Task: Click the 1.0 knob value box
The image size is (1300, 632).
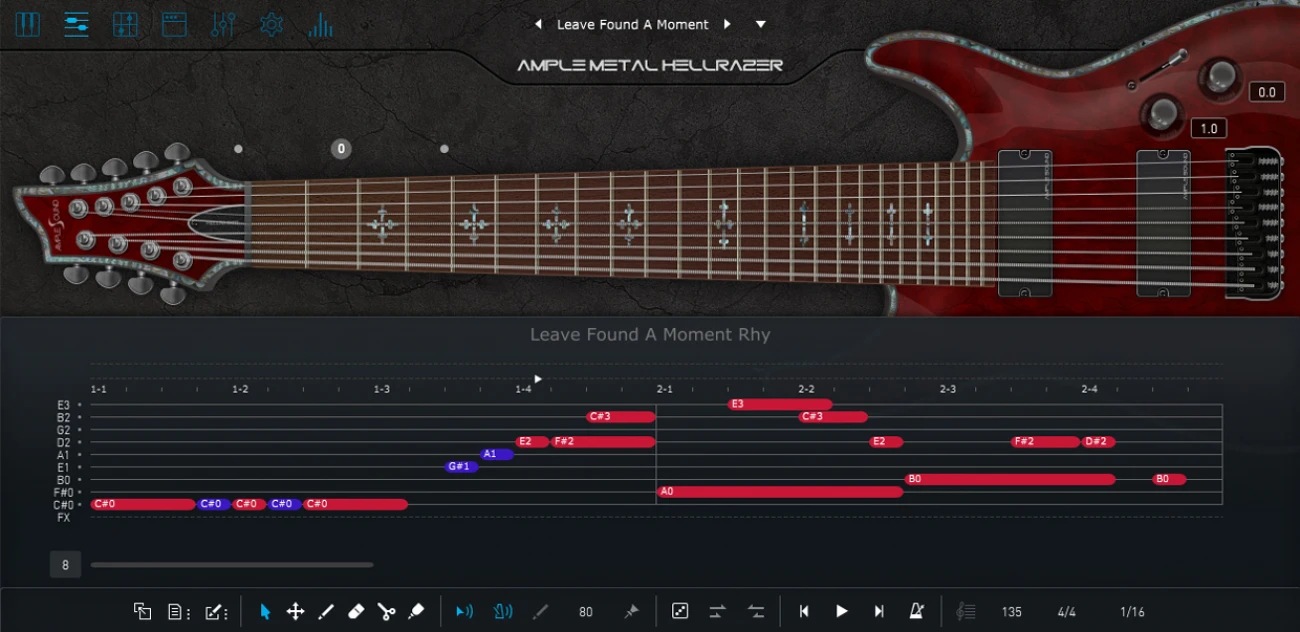Action: click(1209, 129)
